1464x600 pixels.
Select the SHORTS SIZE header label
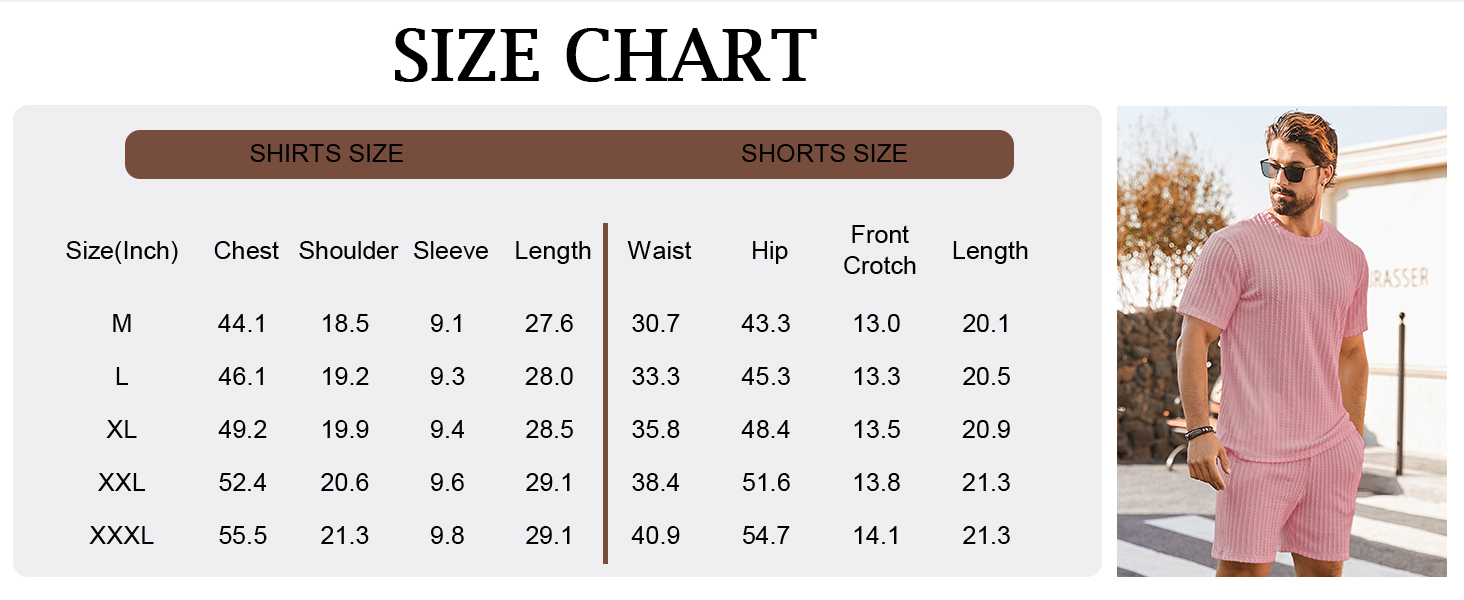(x=824, y=154)
